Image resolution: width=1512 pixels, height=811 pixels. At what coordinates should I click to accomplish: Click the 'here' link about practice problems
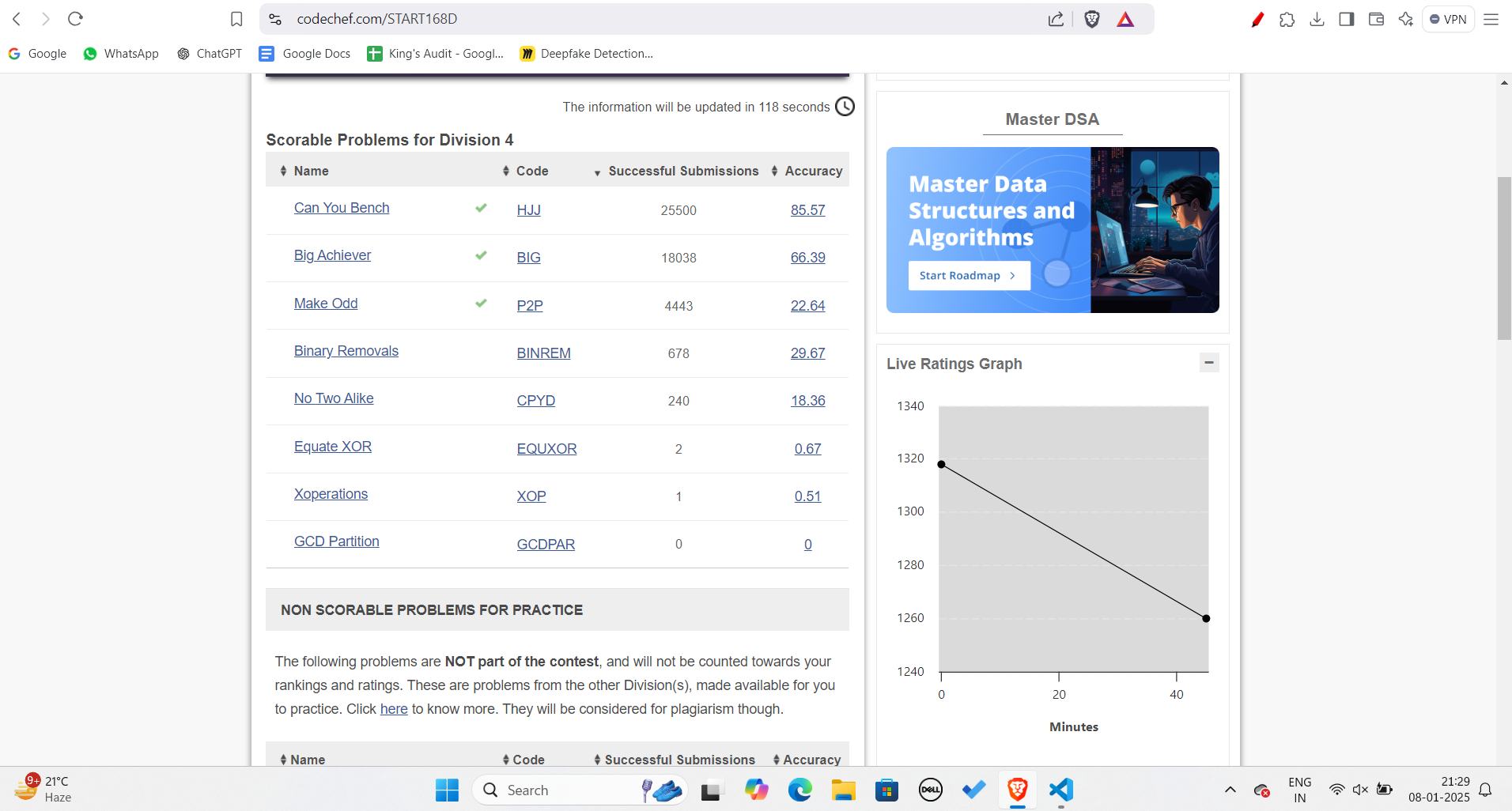[394, 709]
